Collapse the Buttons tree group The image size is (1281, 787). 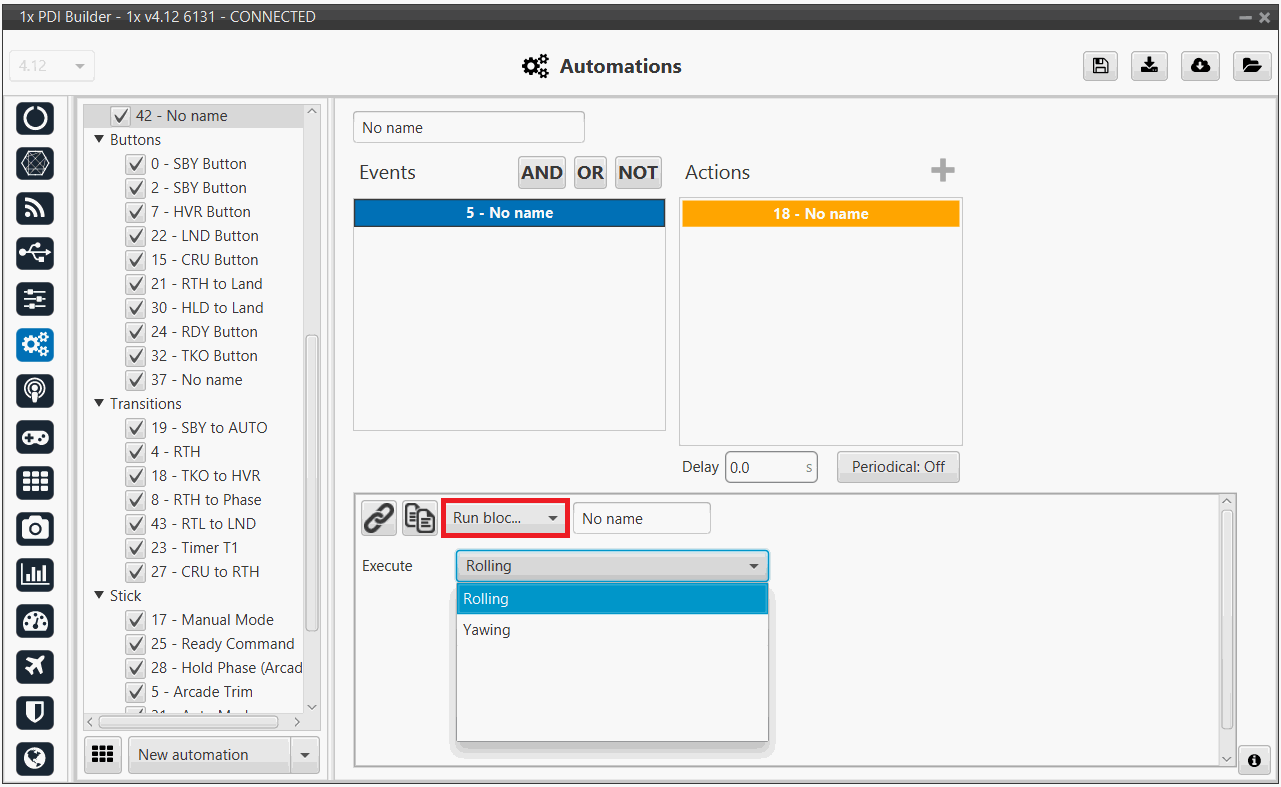[x=99, y=140]
